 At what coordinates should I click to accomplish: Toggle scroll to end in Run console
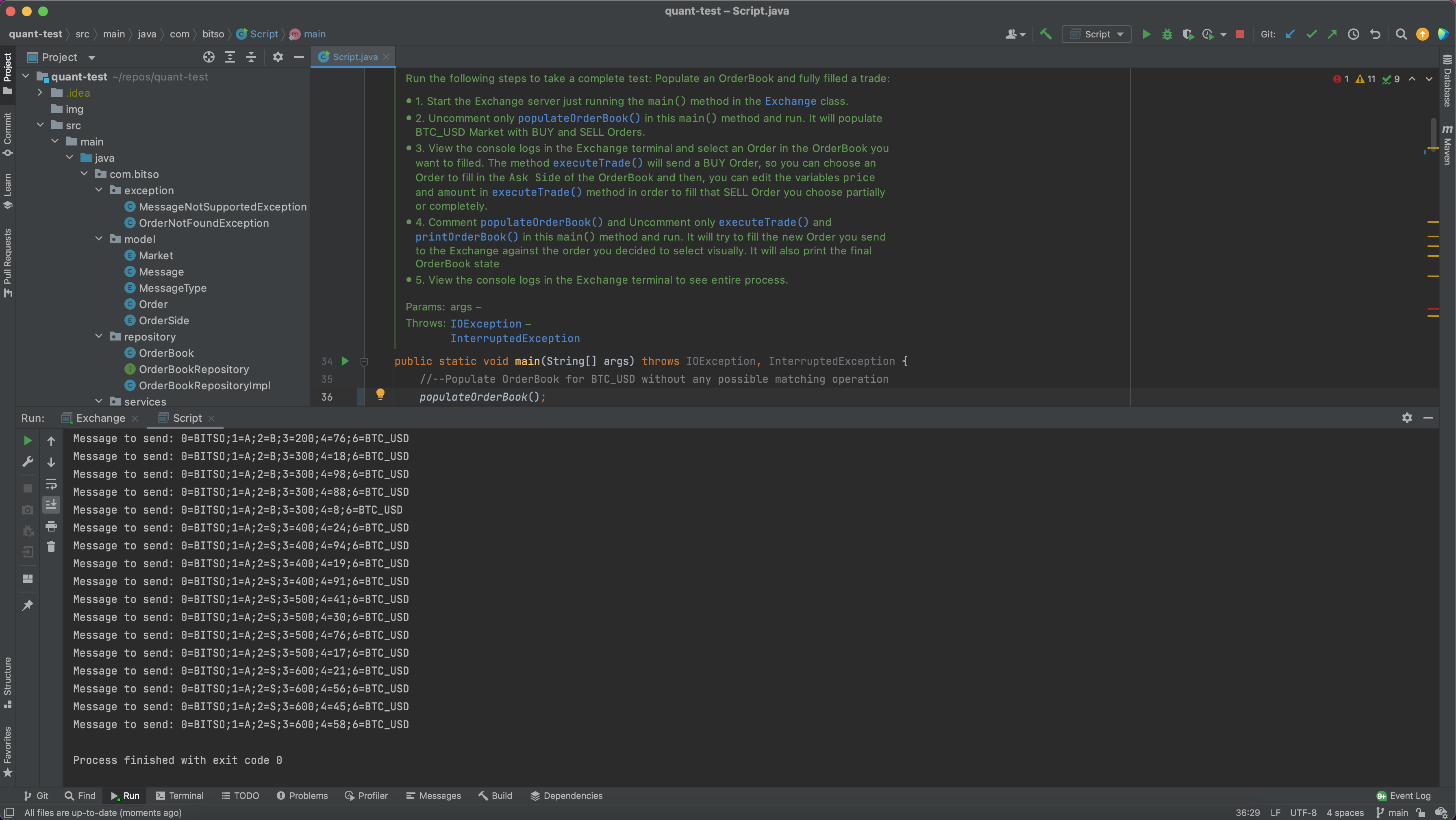(51, 504)
